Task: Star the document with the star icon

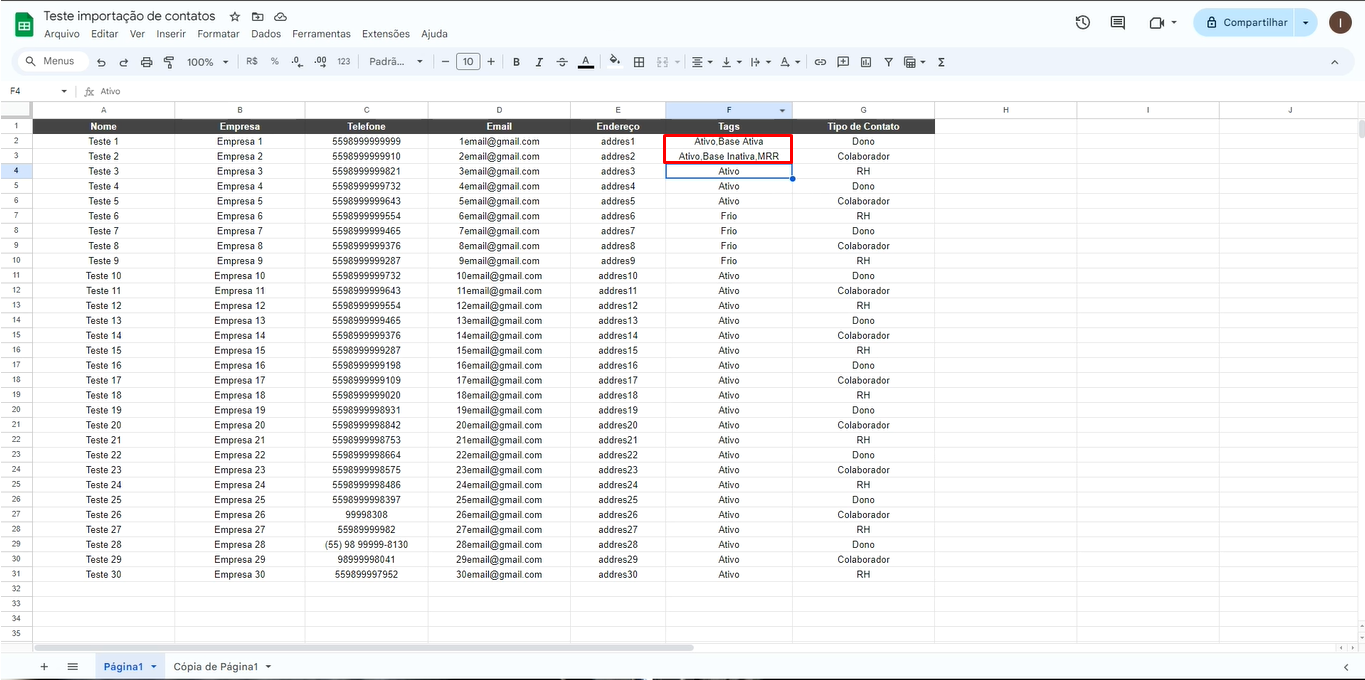Action: 235,17
